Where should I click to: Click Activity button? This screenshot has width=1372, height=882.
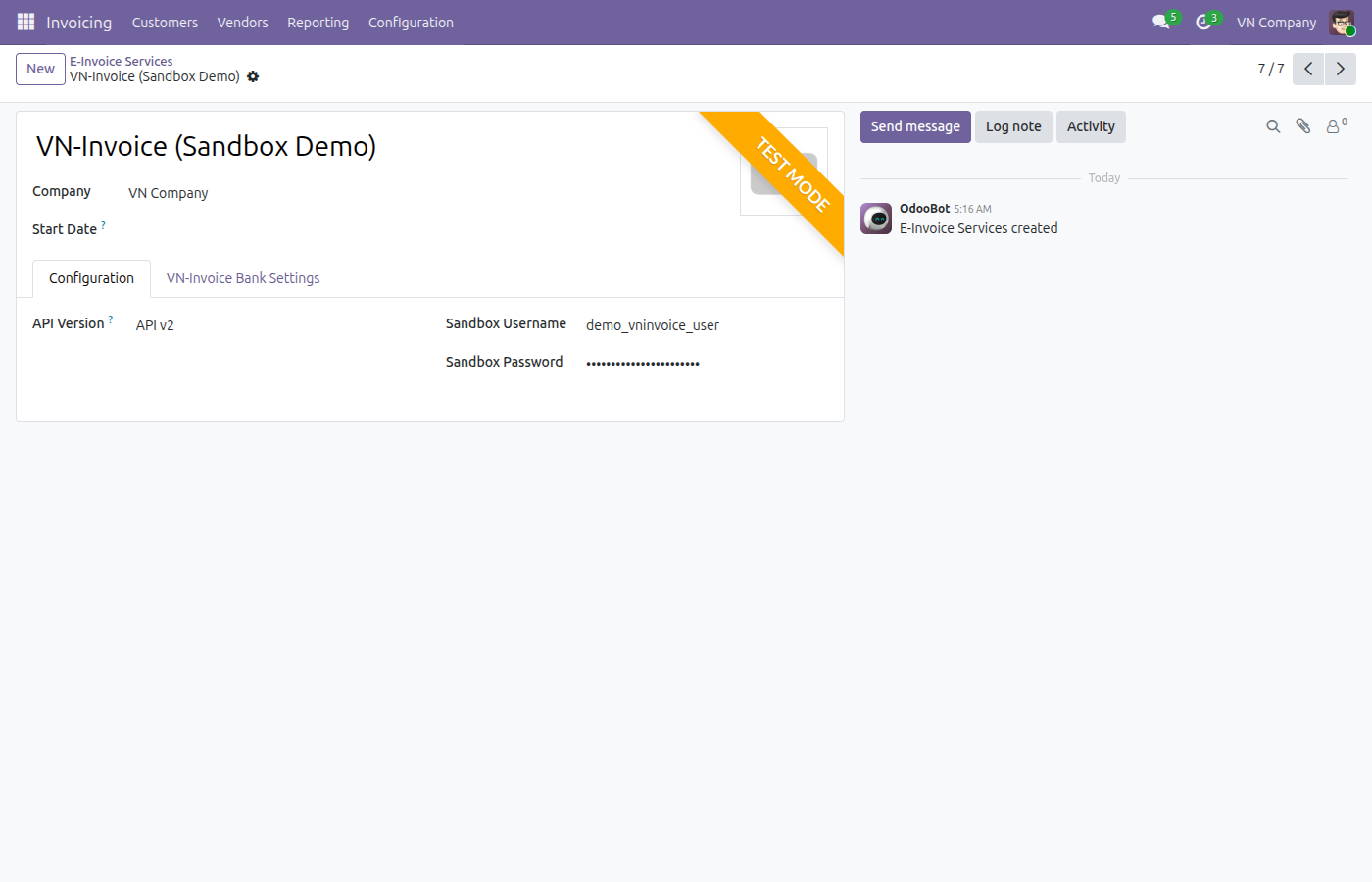pyautogui.click(x=1091, y=126)
